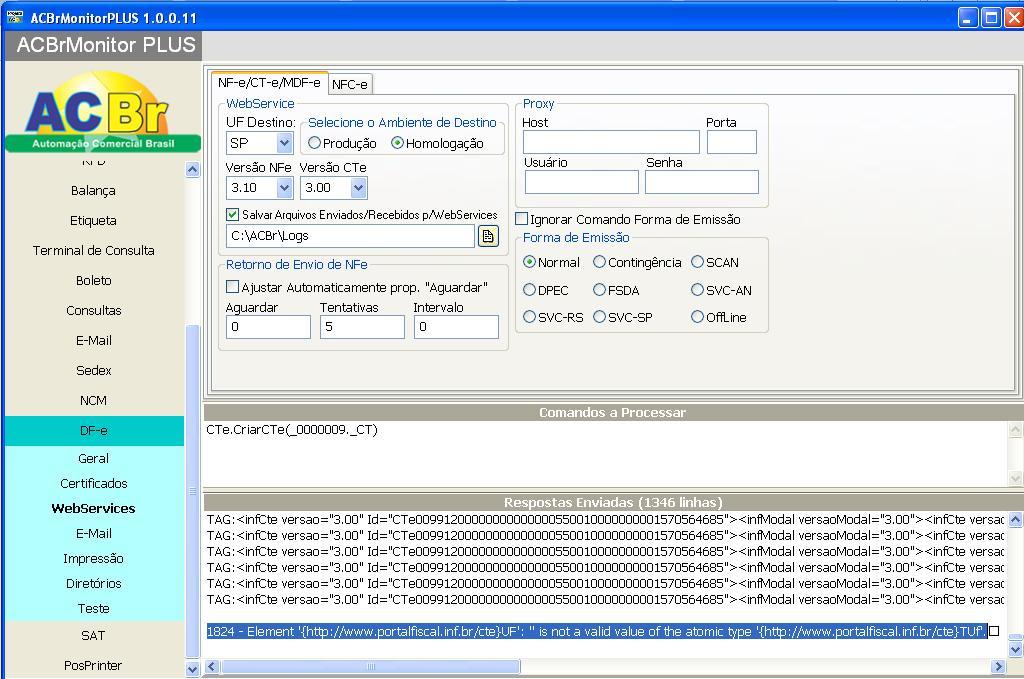The width and height of the screenshot is (1024, 679).
Task: Click Respostas Enviadas scroll up arrow
Action: [1015, 520]
